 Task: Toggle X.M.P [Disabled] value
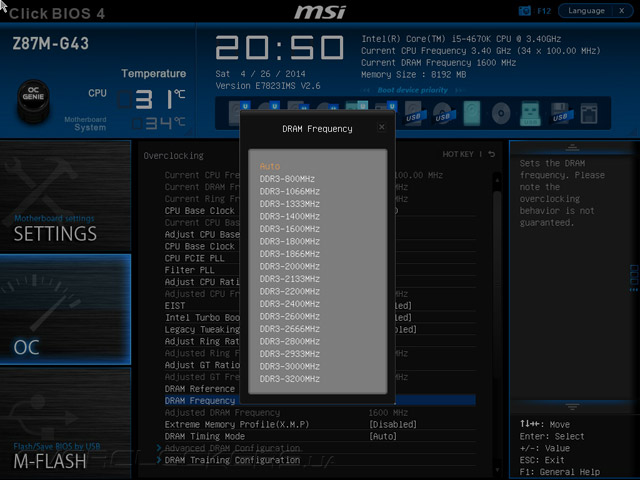(393, 424)
